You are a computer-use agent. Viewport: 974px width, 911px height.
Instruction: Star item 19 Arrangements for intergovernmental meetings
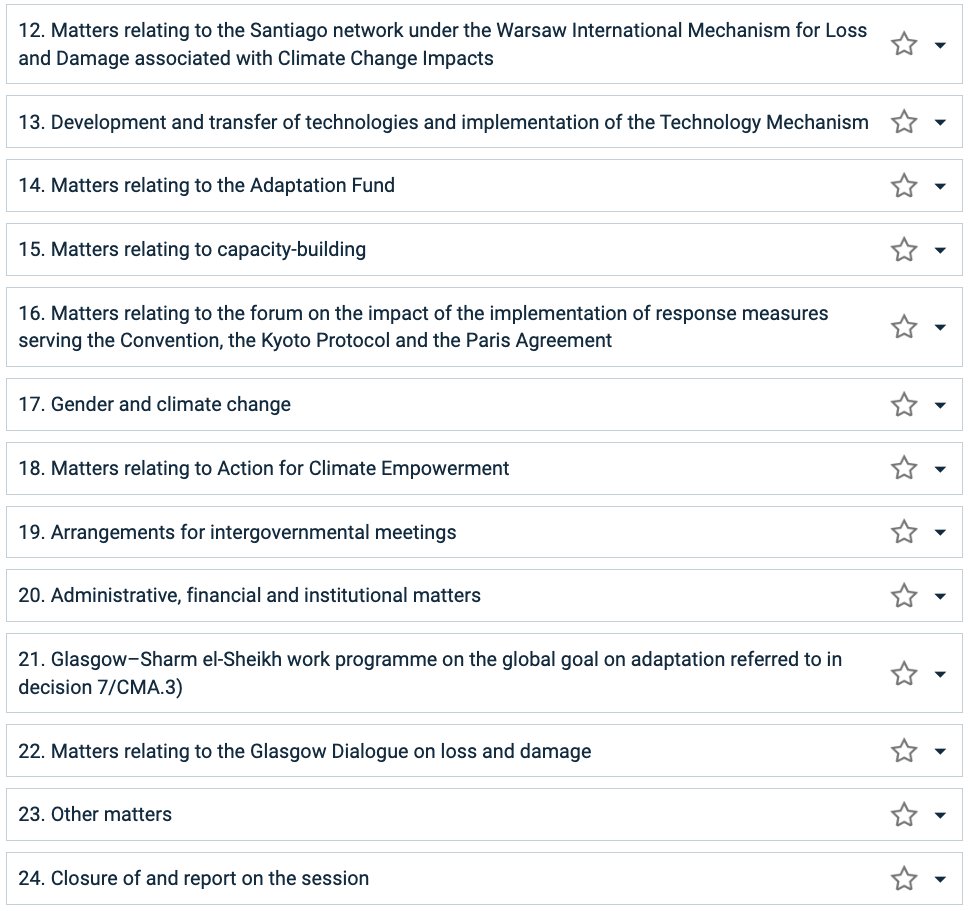tap(904, 532)
